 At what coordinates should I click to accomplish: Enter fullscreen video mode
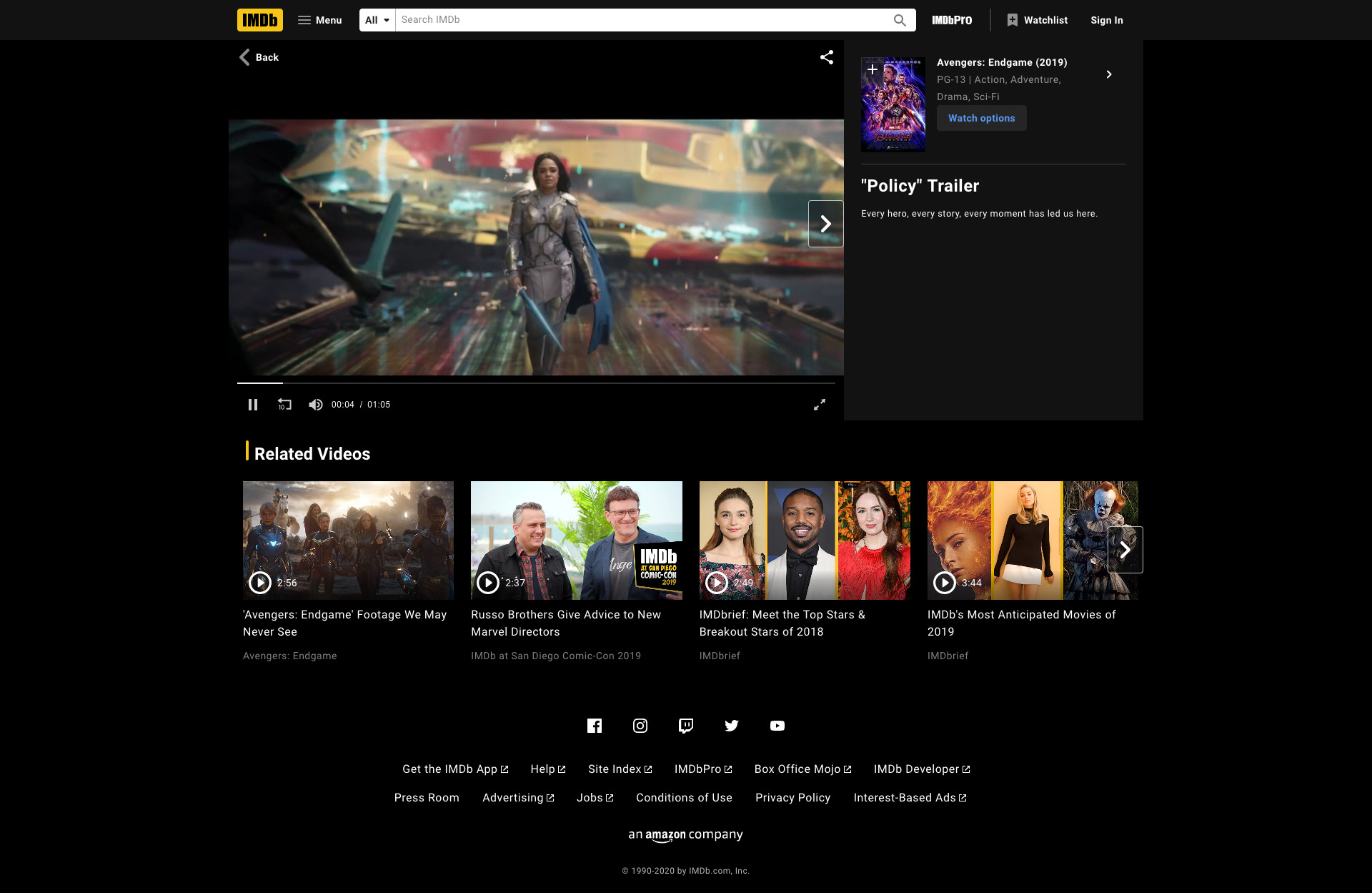tap(820, 405)
